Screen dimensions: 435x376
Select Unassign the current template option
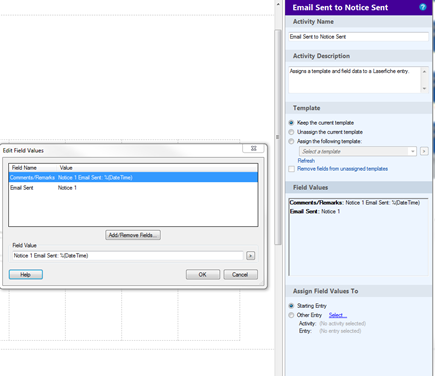291,132
